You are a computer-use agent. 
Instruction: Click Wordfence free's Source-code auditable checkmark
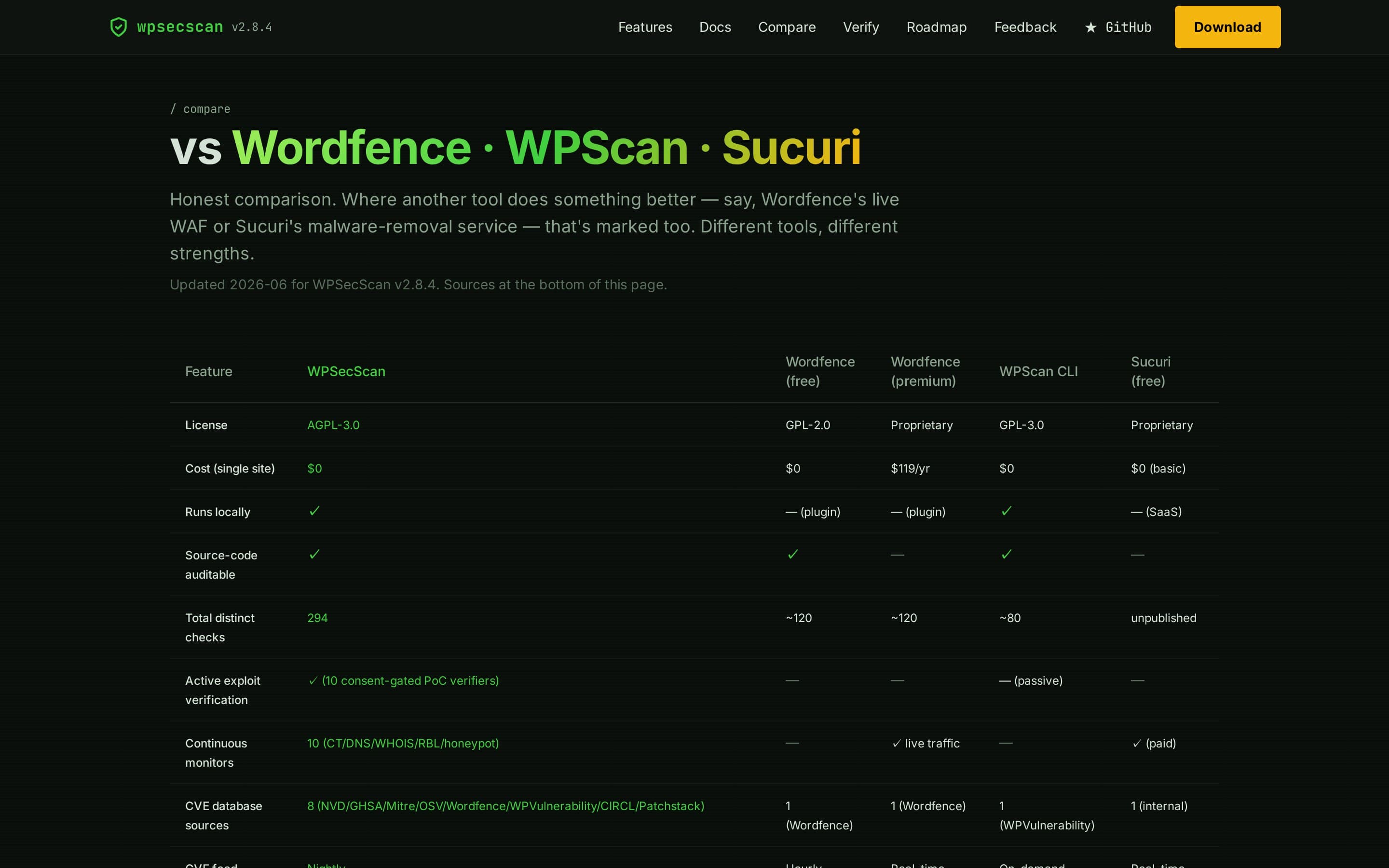click(792, 554)
